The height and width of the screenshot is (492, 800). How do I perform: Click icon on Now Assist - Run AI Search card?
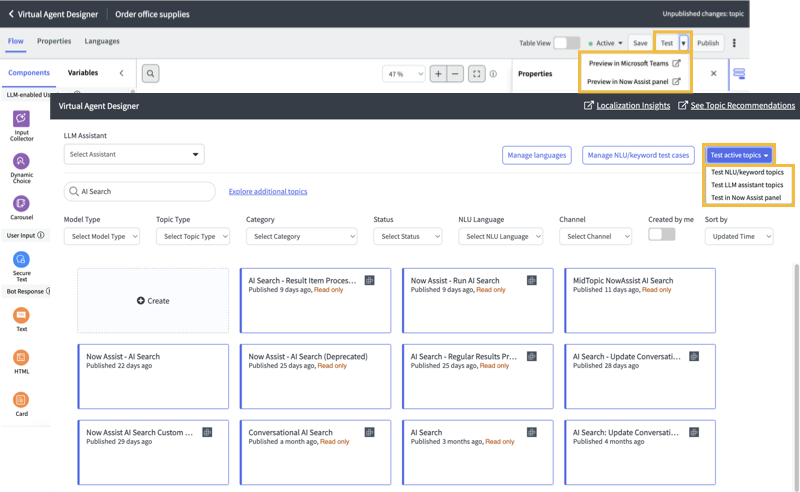(x=532, y=280)
